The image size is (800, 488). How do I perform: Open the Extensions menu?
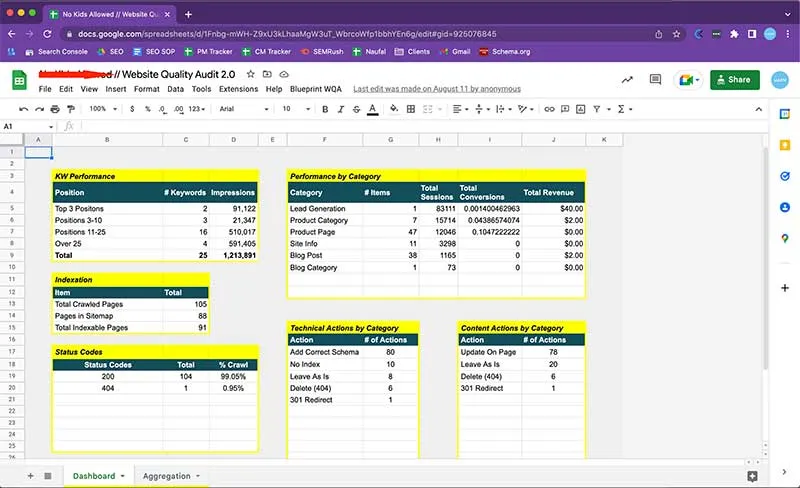point(238,89)
